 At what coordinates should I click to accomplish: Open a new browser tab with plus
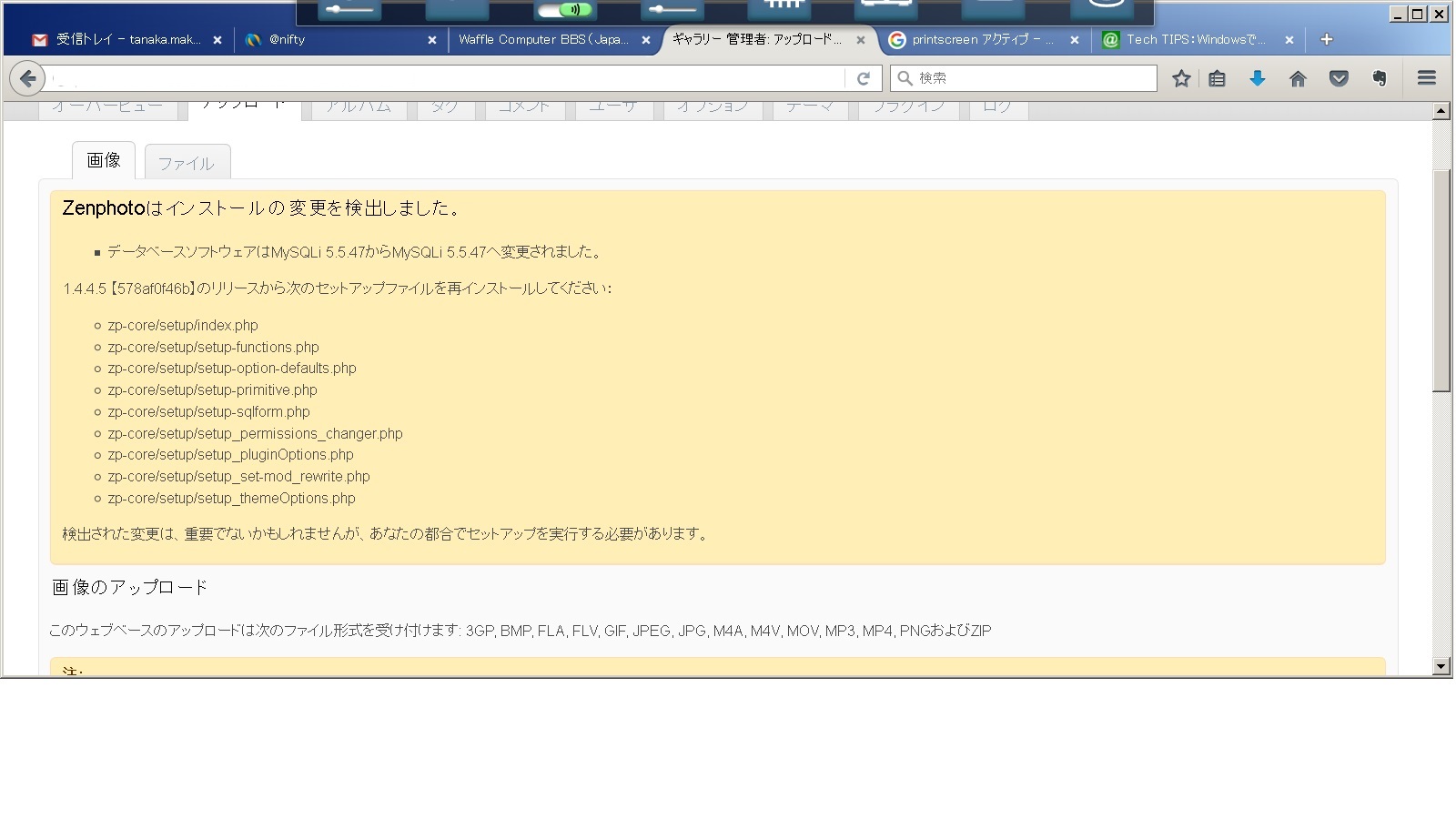pos(1326,39)
